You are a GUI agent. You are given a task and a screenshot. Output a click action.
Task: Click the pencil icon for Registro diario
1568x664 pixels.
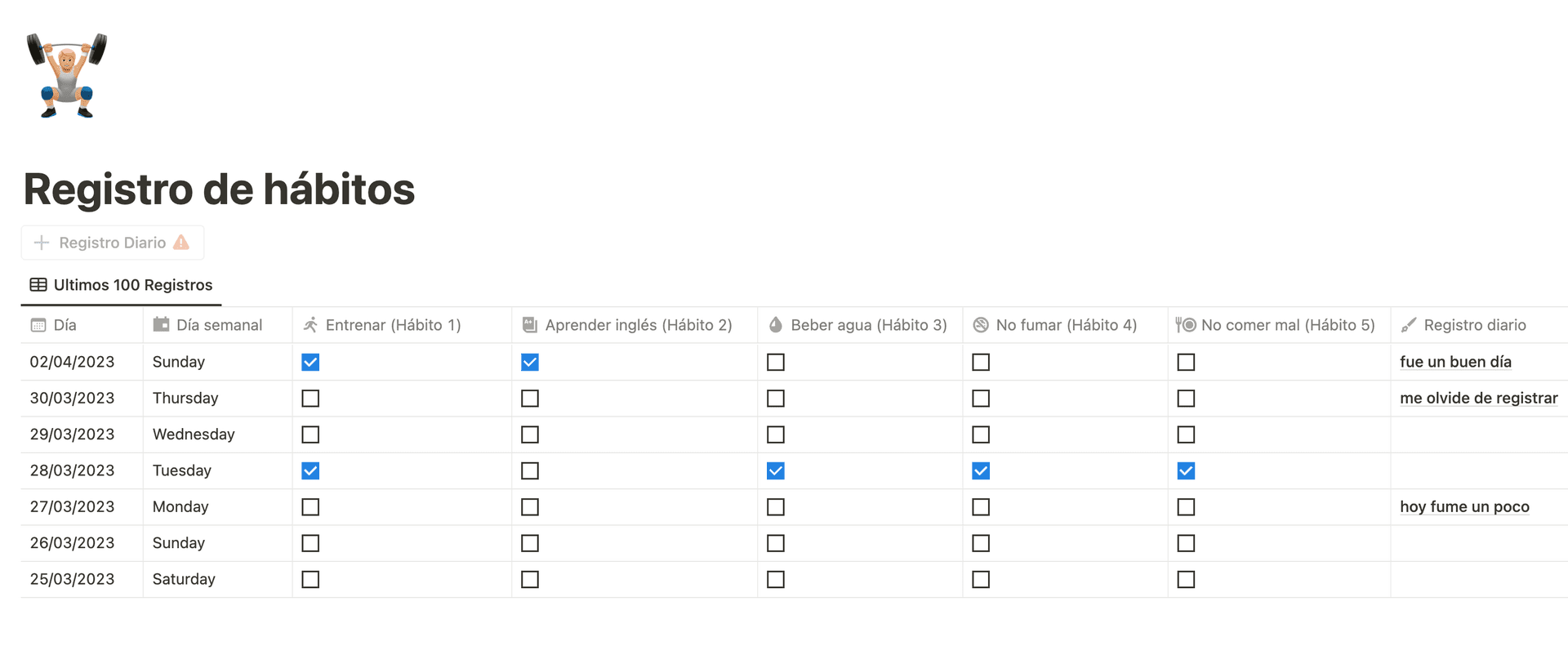coord(1409,325)
